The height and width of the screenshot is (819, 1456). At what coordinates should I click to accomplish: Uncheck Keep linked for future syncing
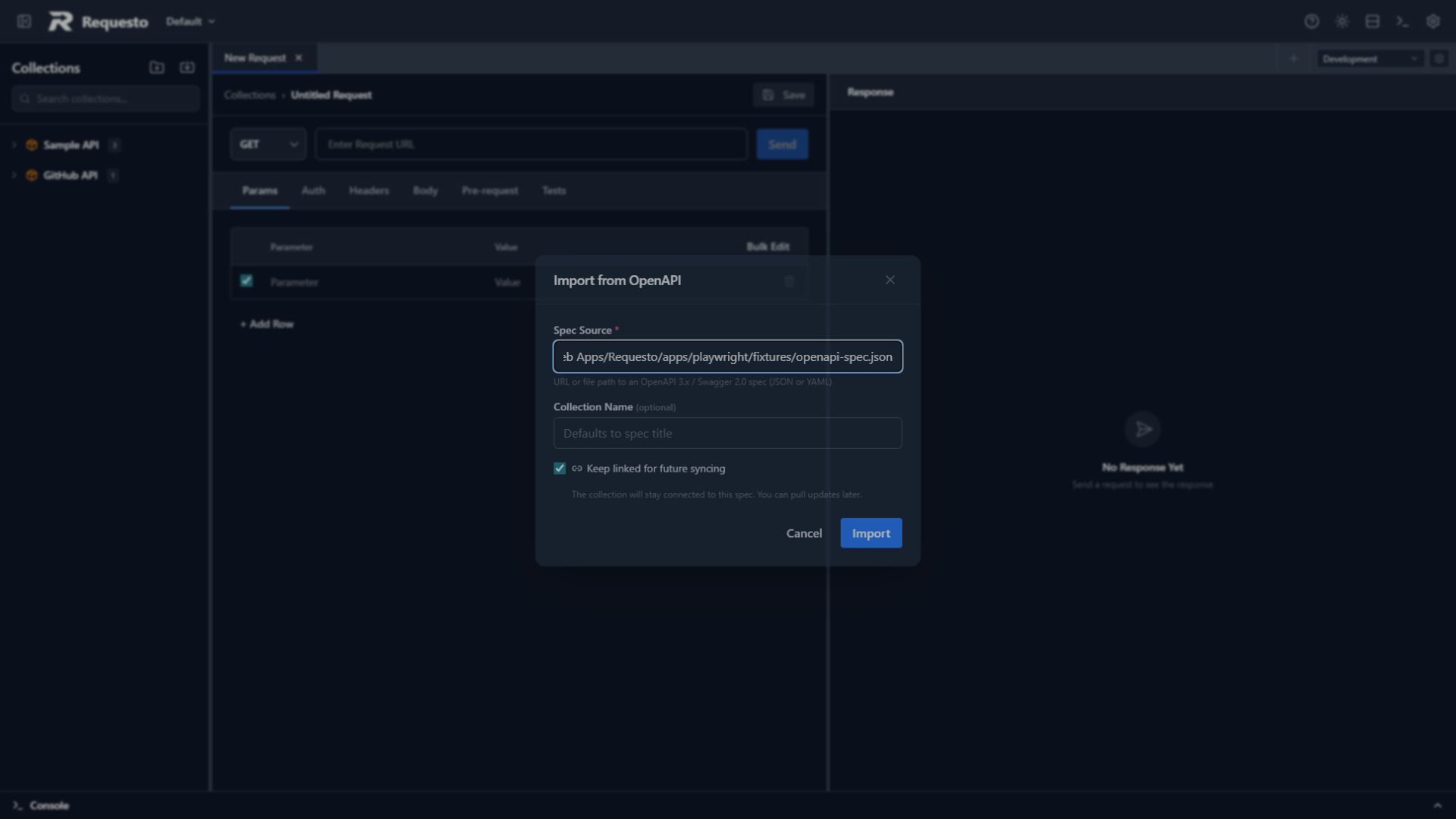560,469
